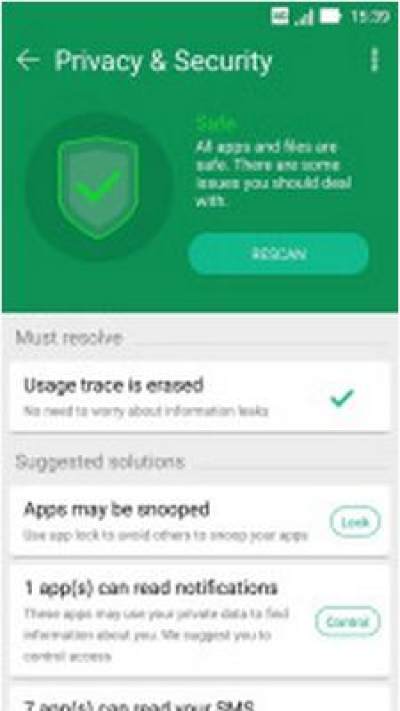Tap the Privacy & Security title
This screenshot has height=711, width=400.
[163, 61]
